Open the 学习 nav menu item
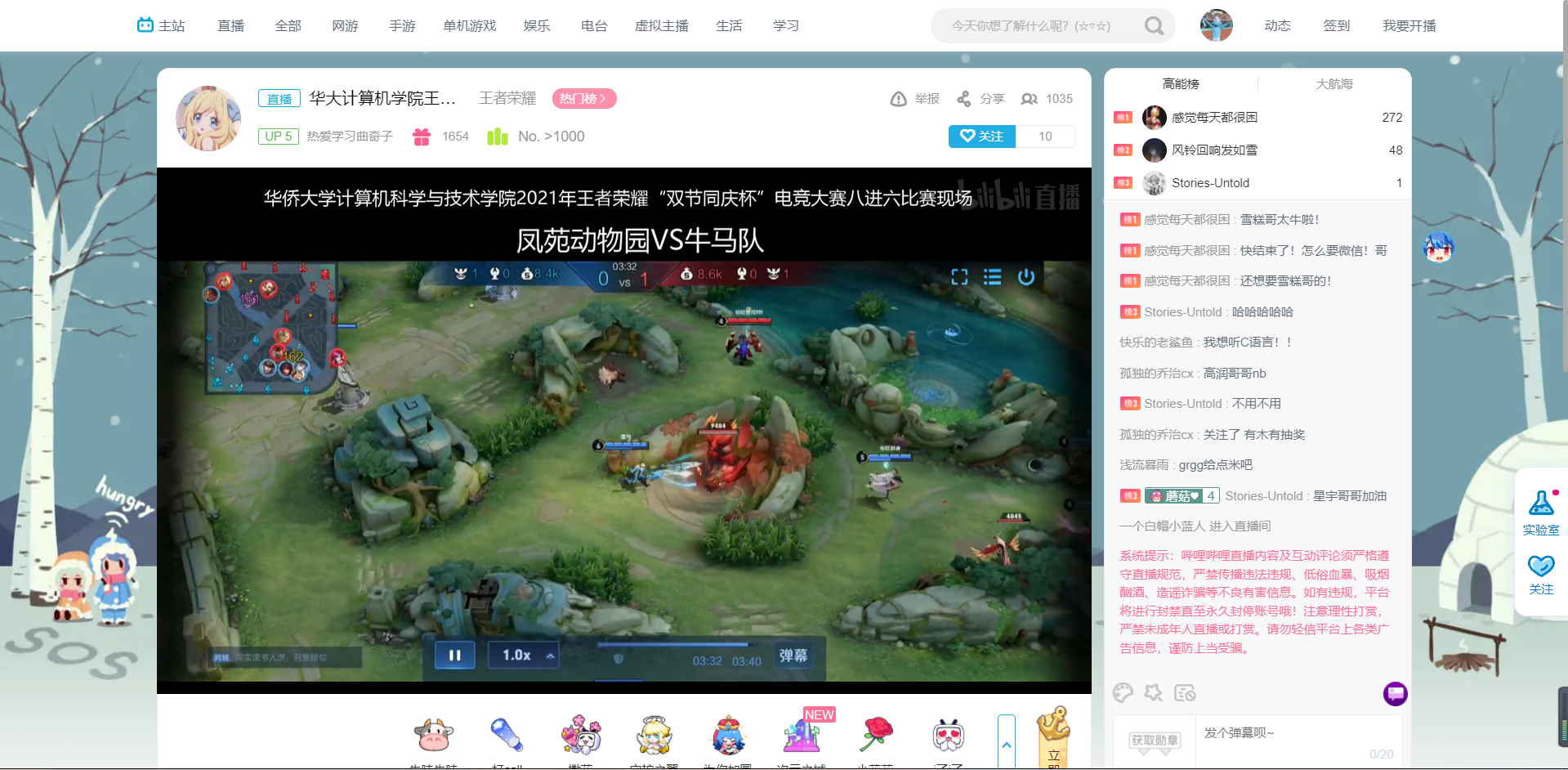Screen dimensions: 1568x770 pyautogui.click(x=786, y=26)
